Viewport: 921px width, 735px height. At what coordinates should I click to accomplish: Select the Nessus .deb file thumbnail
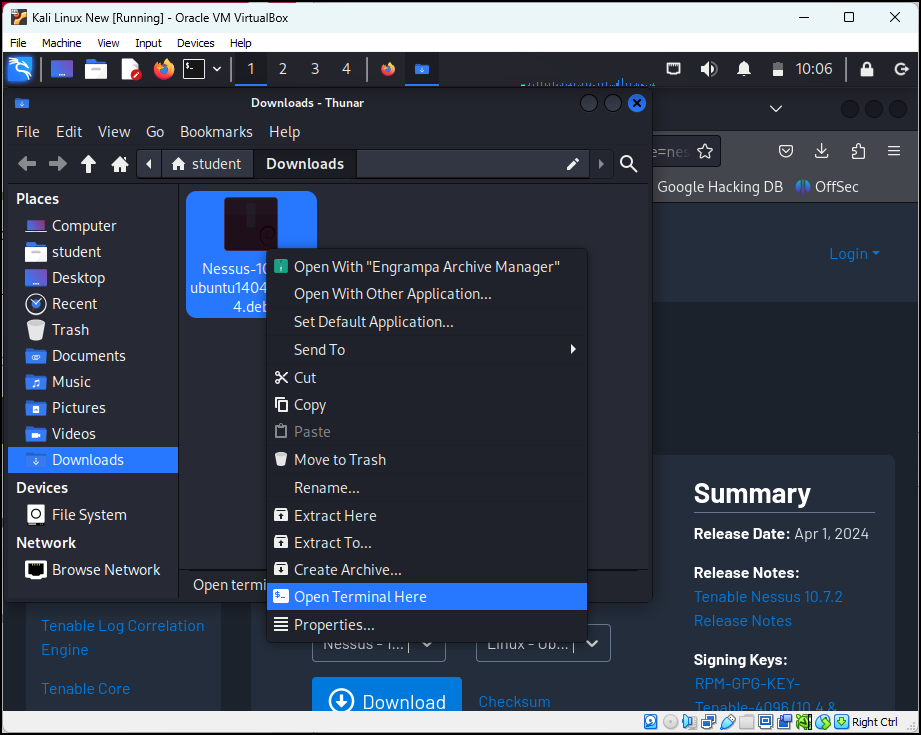point(251,224)
